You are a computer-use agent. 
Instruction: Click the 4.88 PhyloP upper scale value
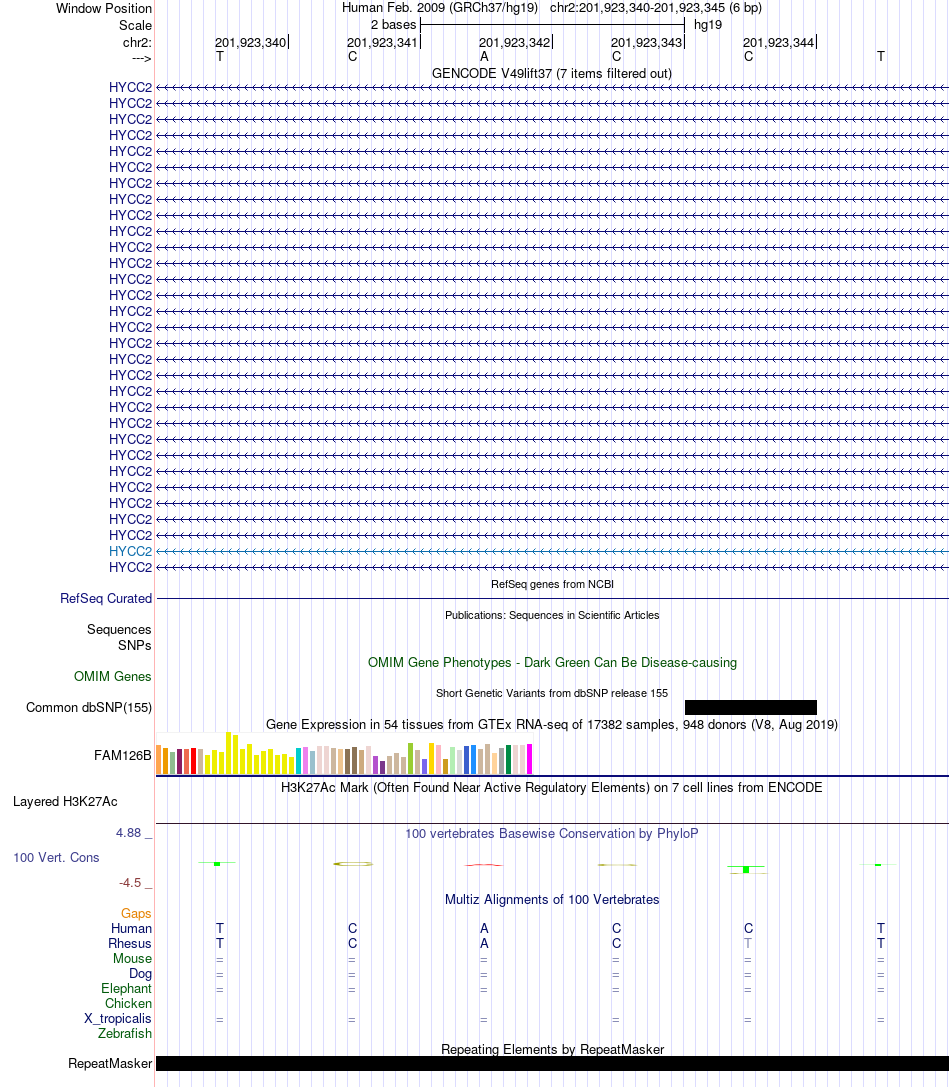click(x=128, y=833)
